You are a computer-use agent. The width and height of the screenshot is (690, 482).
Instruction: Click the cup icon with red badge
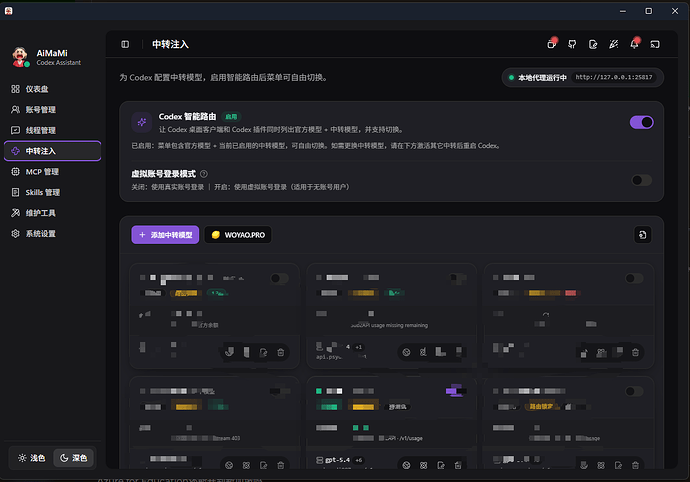click(x=551, y=44)
